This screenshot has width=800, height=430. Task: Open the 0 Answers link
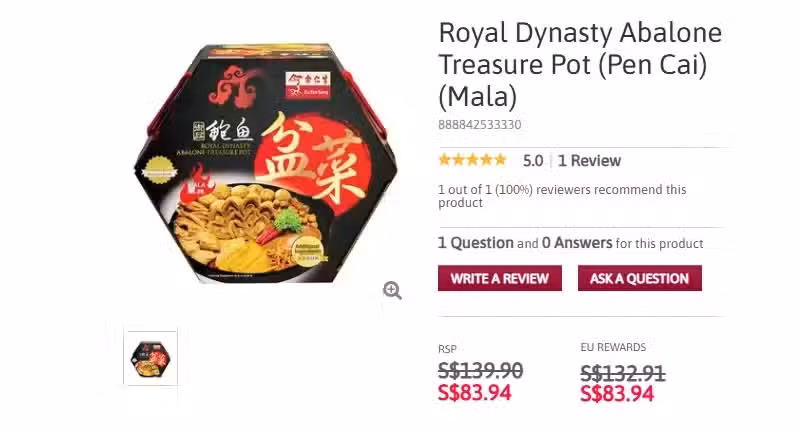point(577,243)
